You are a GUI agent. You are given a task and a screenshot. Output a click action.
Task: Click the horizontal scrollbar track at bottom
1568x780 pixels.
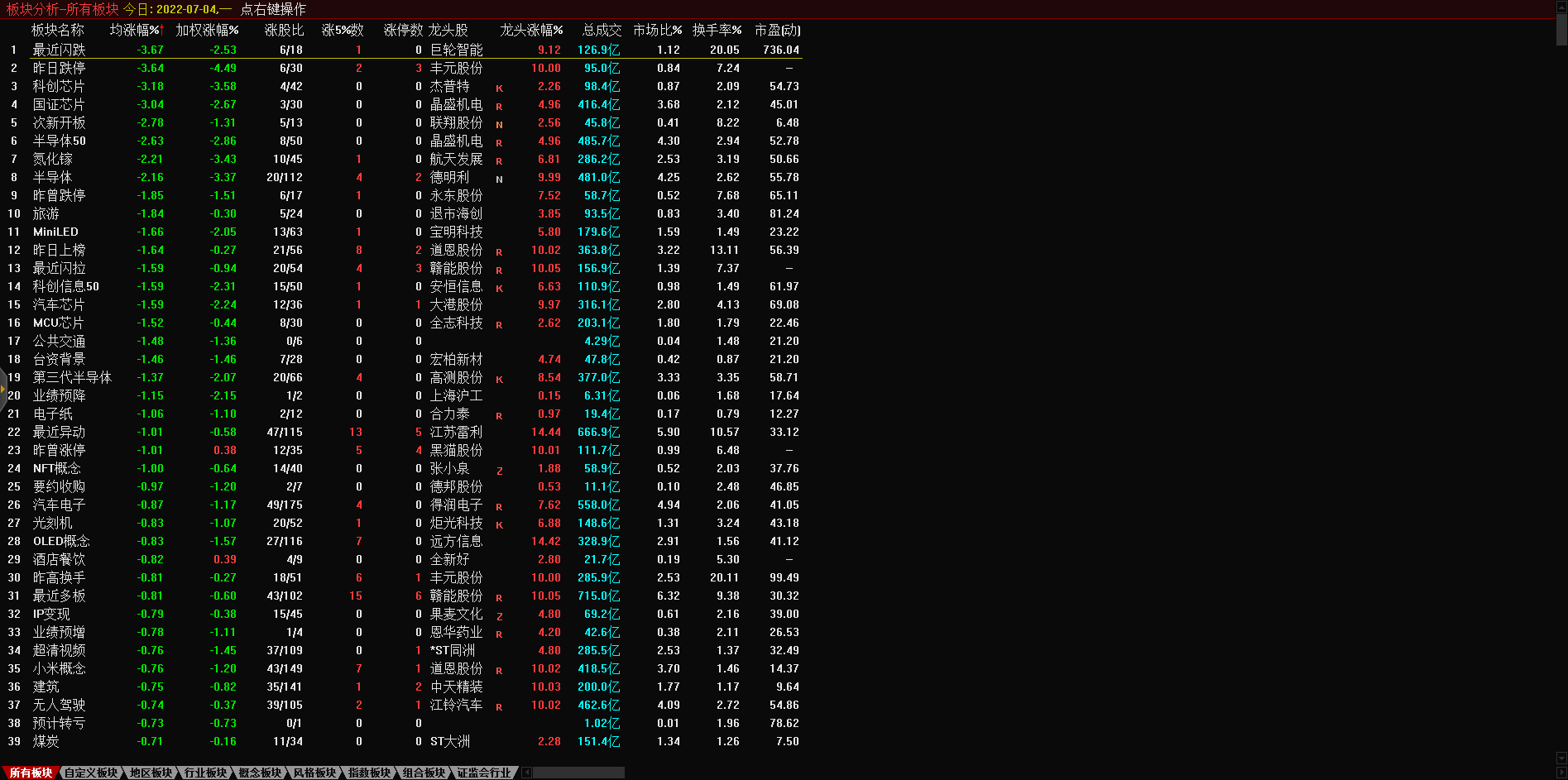click(579, 773)
